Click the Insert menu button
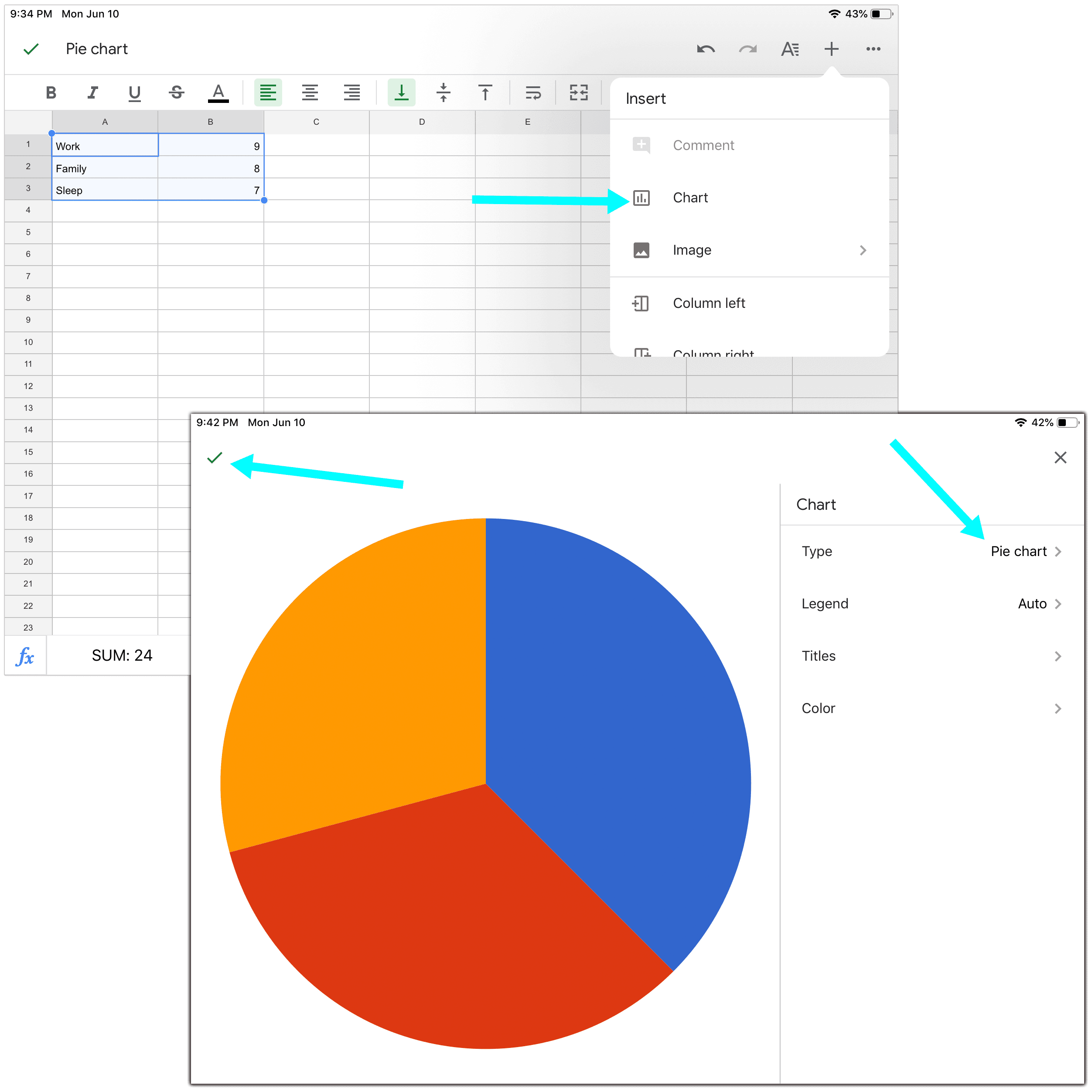Image resolution: width=1092 pixels, height=1092 pixels. (x=833, y=49)
